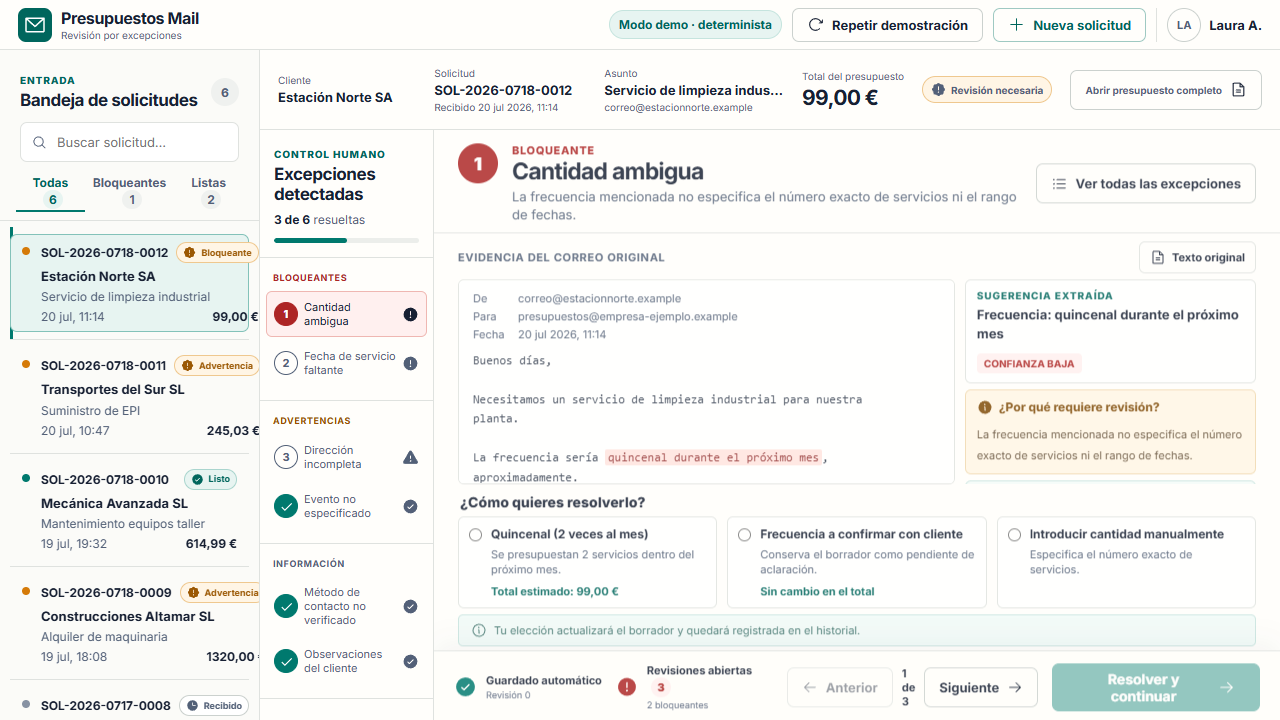Open the Fecha de servicio faltante exception
The width and height of the screenshot is (1280, 720).
coord(346,363)
